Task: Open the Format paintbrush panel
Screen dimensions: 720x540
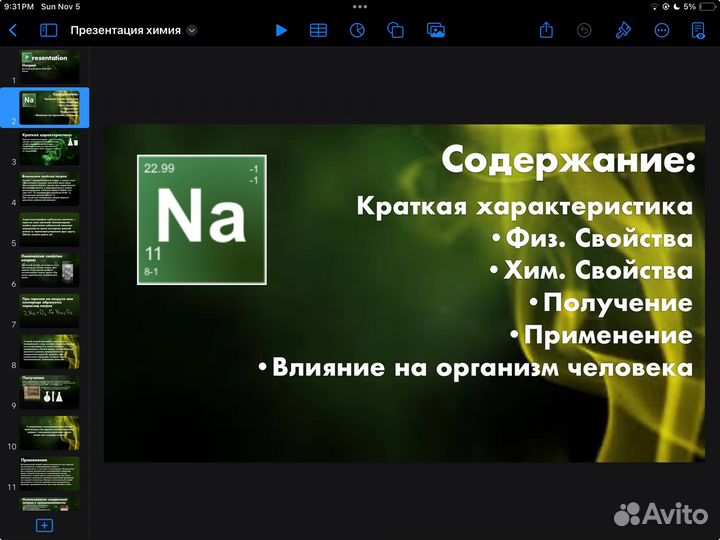Action: 623,30
